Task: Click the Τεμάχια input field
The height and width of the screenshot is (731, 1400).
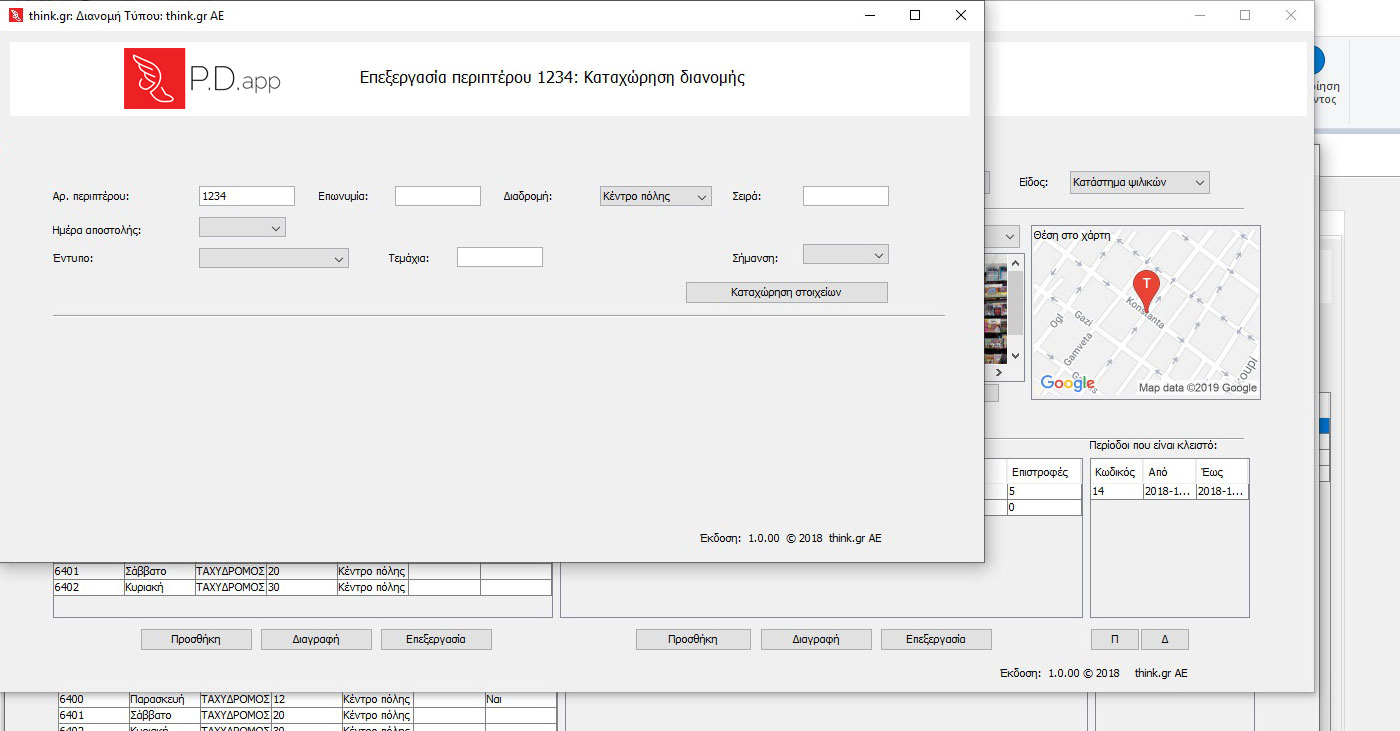Action: [x=499, y=258]
